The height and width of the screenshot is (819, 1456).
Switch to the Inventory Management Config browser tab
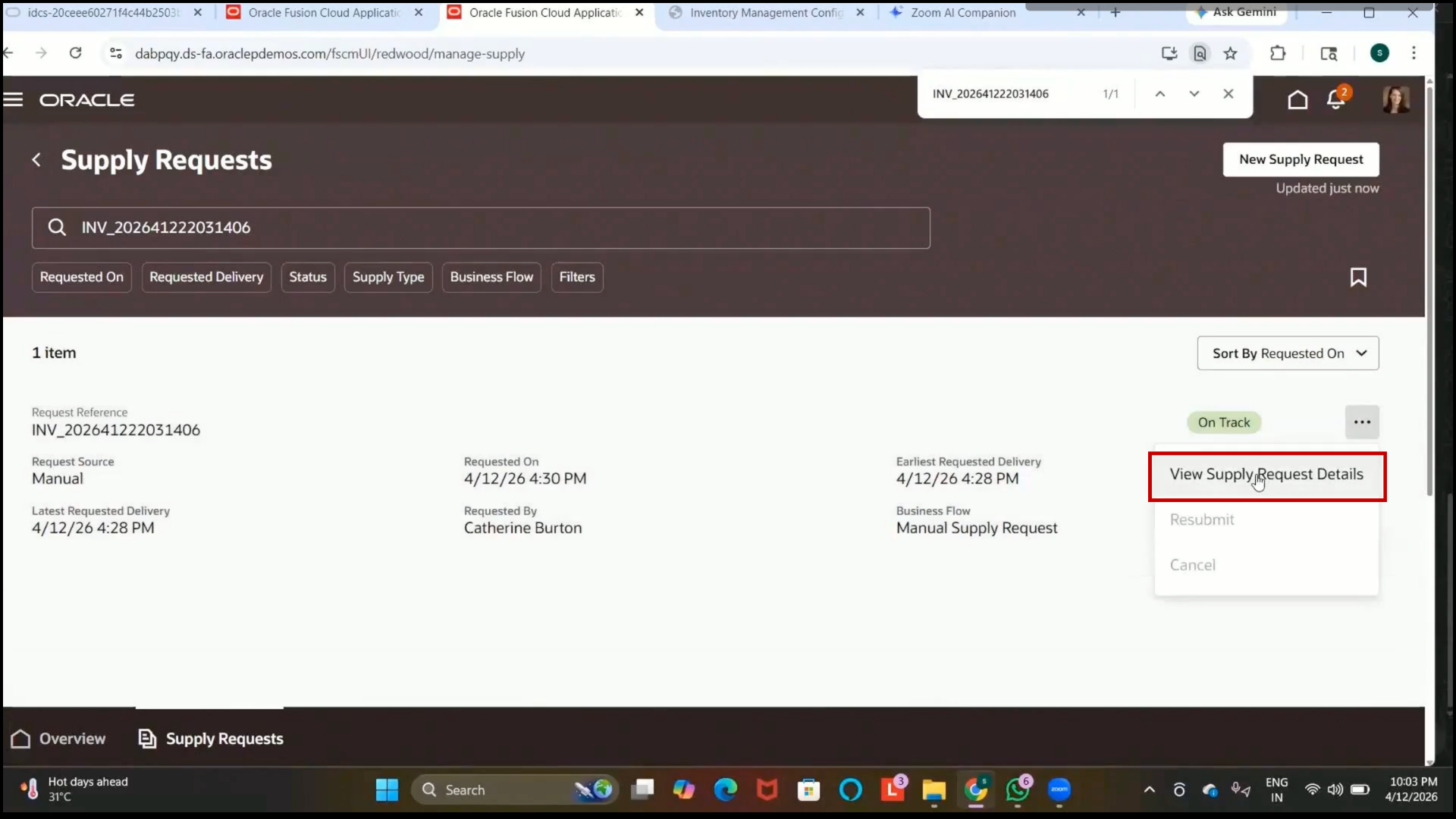767,13
